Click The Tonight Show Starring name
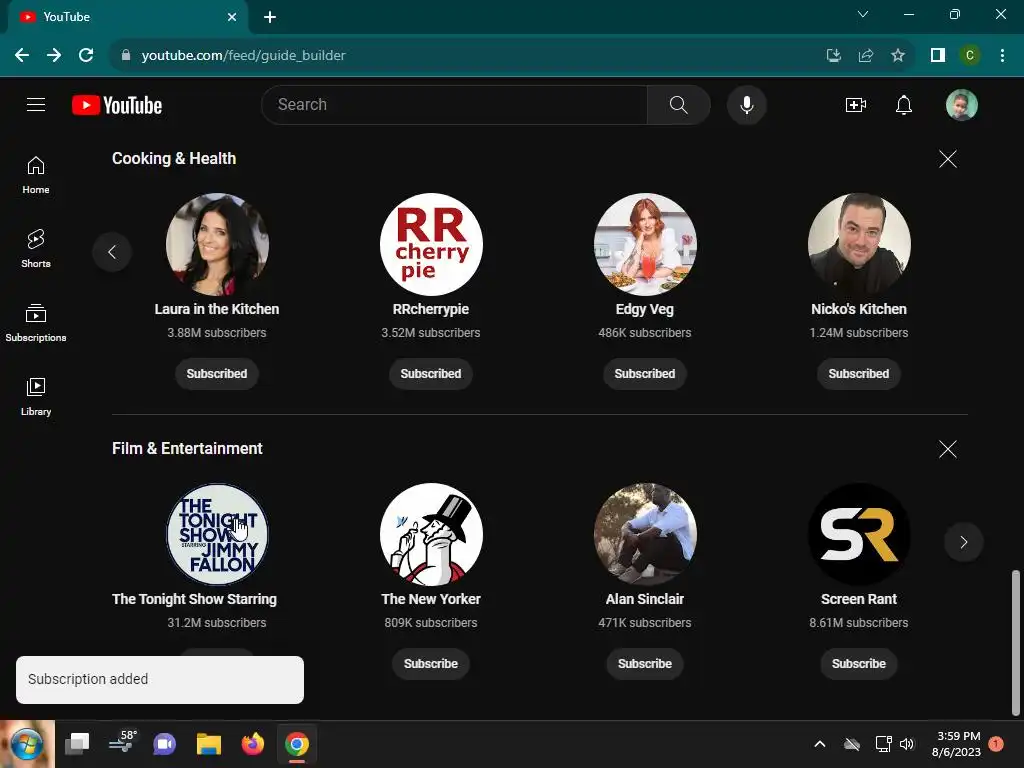The image size is (1024, 768). [195, 599]
